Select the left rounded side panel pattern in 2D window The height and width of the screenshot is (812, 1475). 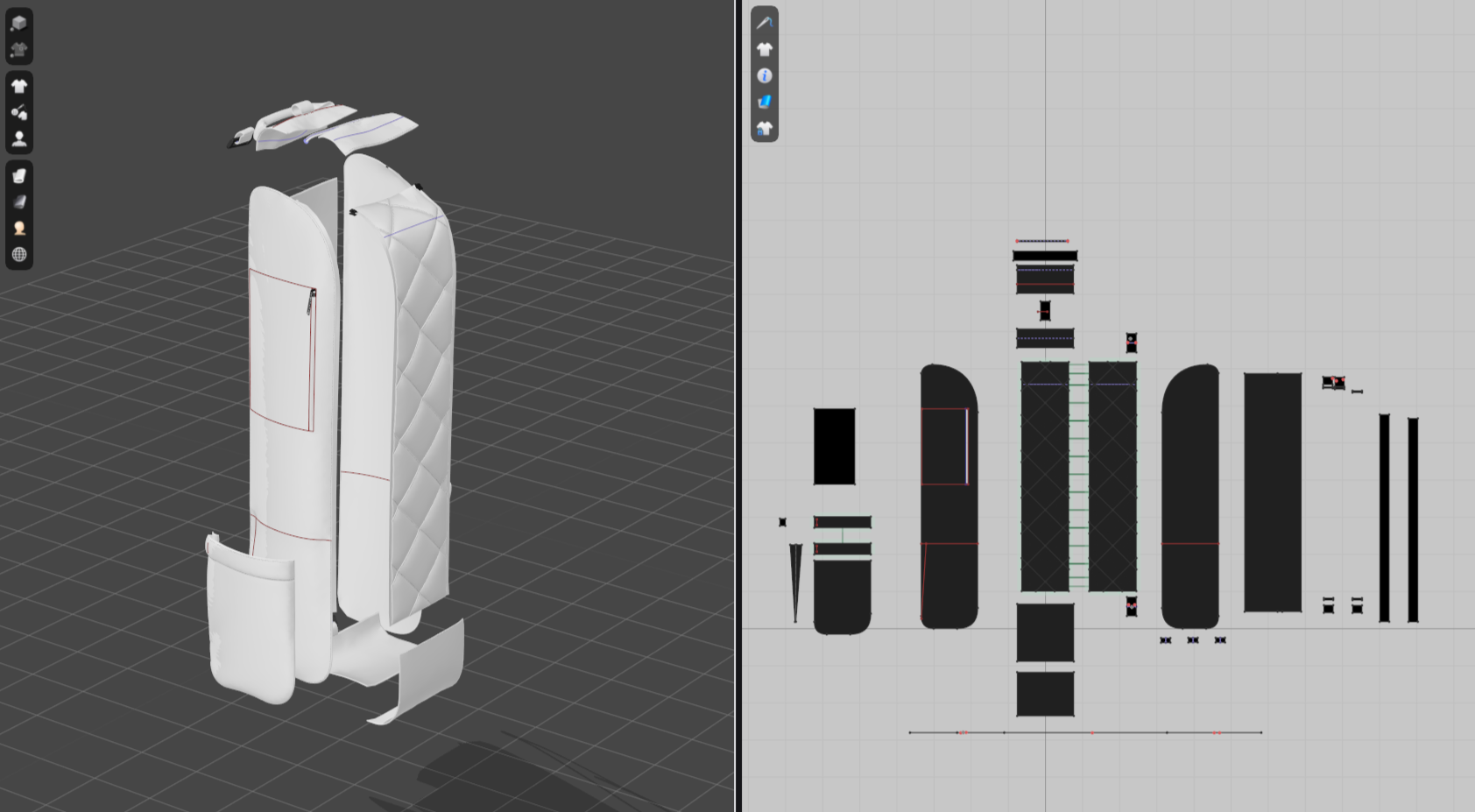[949, 497]
